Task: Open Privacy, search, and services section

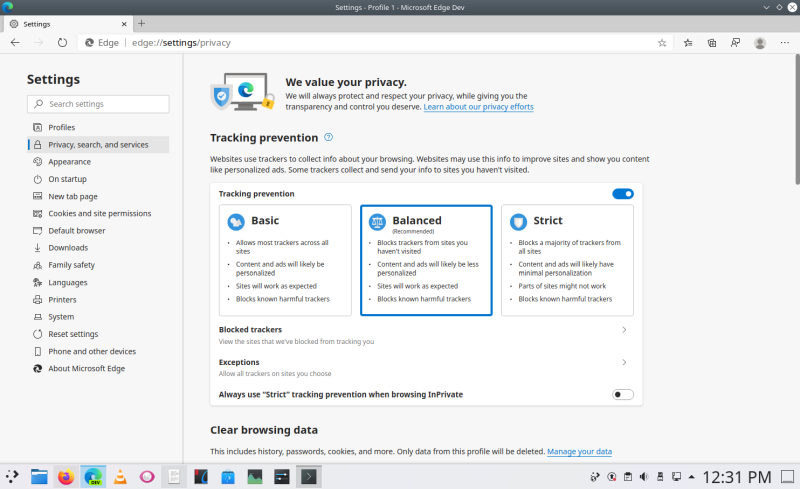Action: [x=98, y=144]
